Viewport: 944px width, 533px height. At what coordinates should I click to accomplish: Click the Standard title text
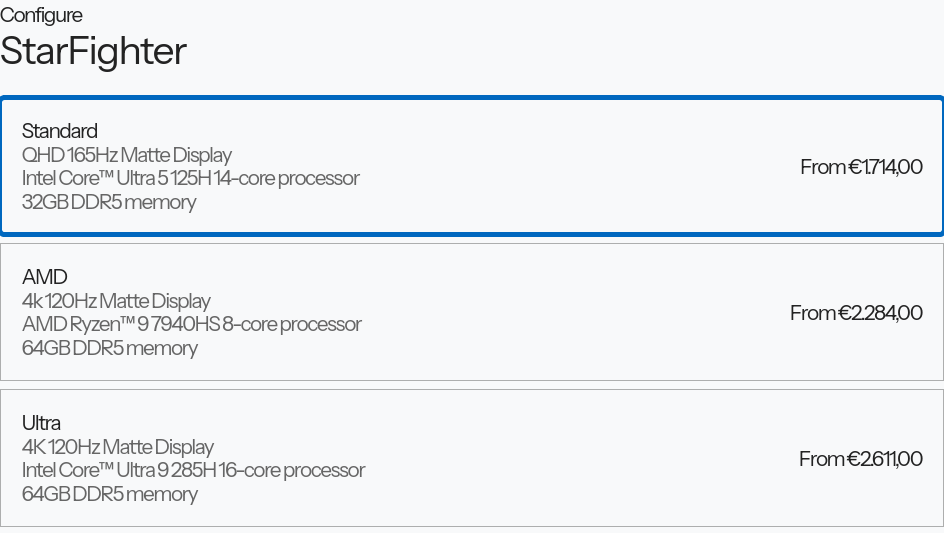click(x=60, y=131)
